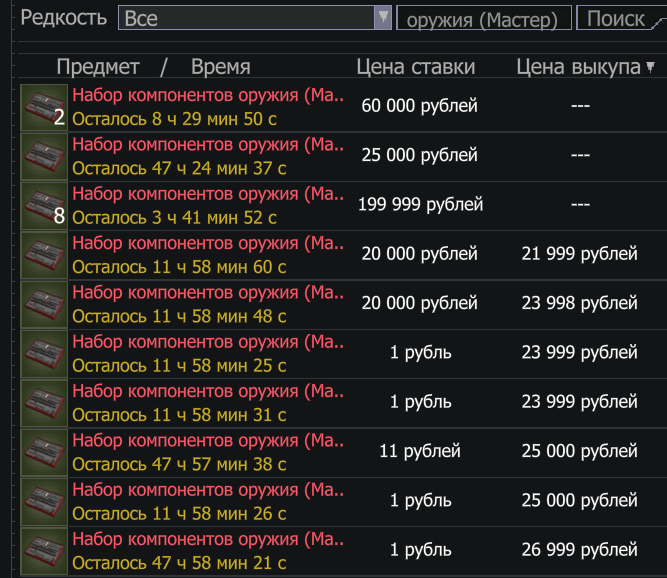Select icon of lot with 47 ч 24 мин left

[x=44, y=156]
